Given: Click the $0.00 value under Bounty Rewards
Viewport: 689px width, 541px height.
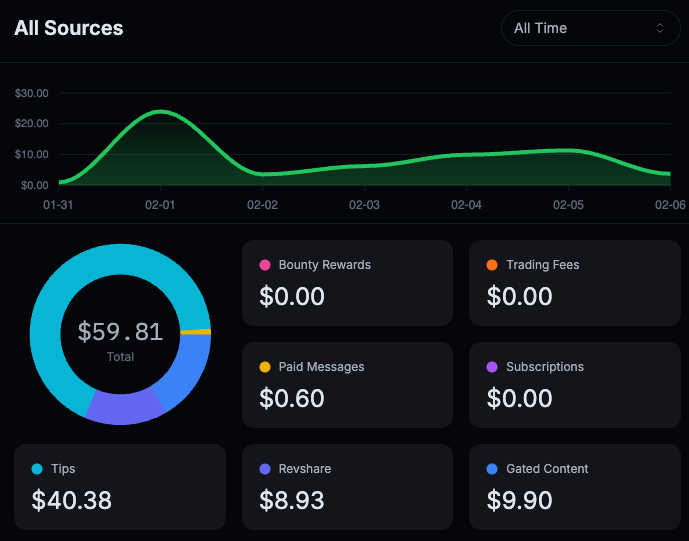Looking at the screenshot, I should point(292,296).
